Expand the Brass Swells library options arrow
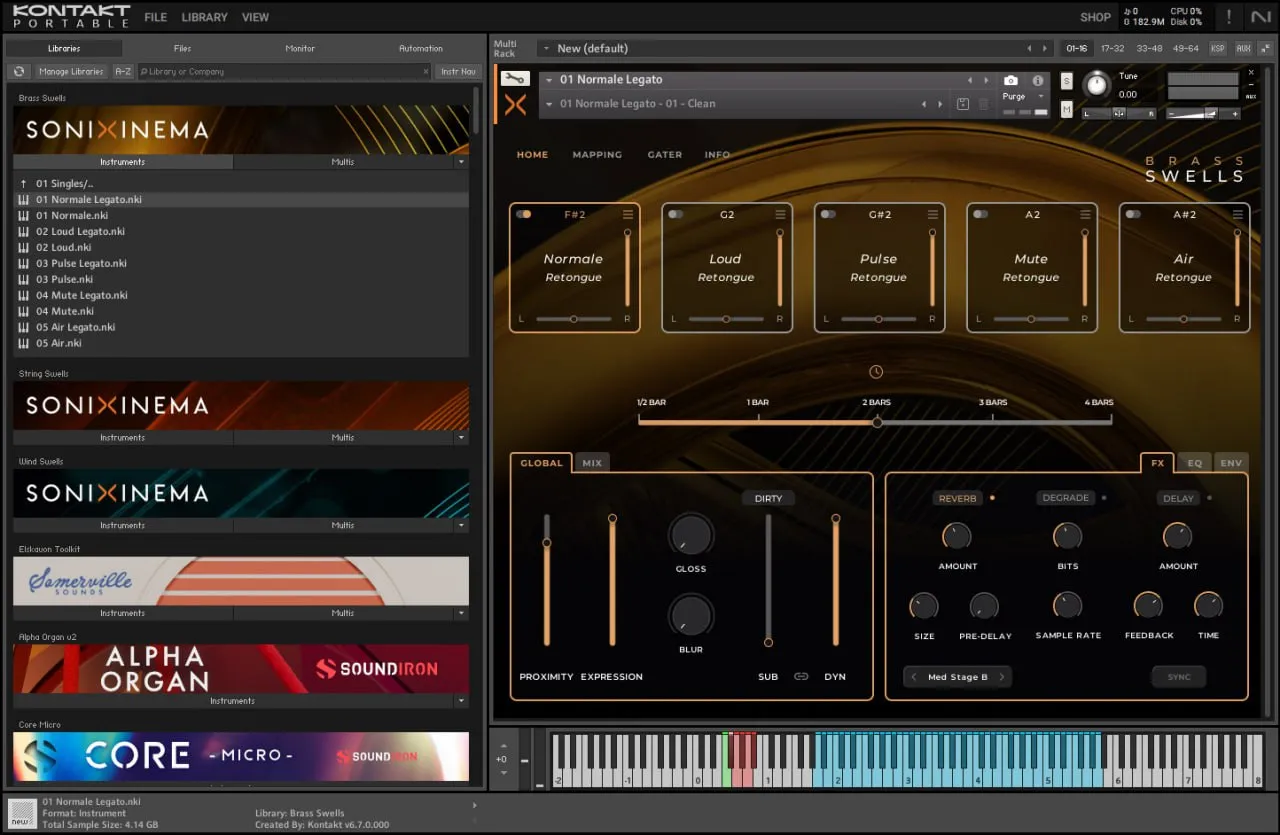1280x835 pixels. coord(461,162)
